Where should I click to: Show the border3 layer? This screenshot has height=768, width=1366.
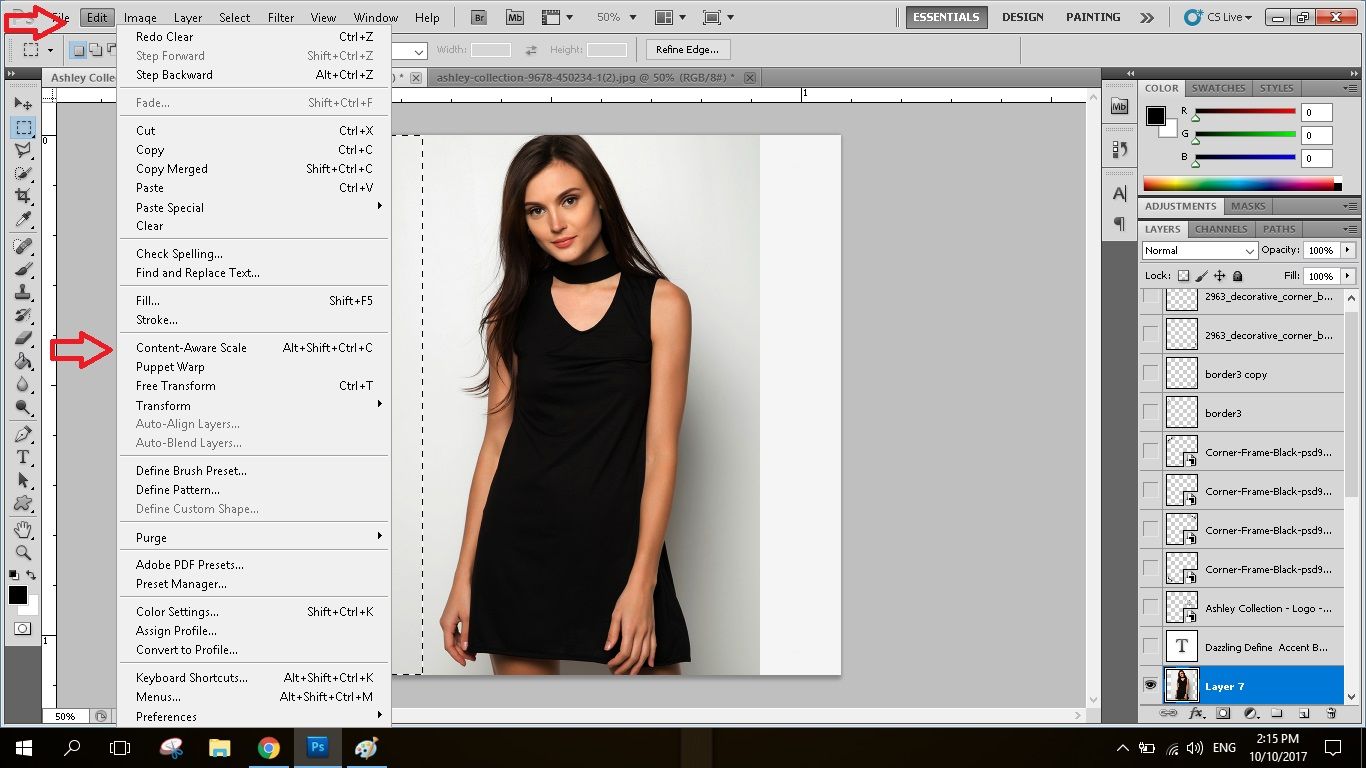[x=1151, y=413]
